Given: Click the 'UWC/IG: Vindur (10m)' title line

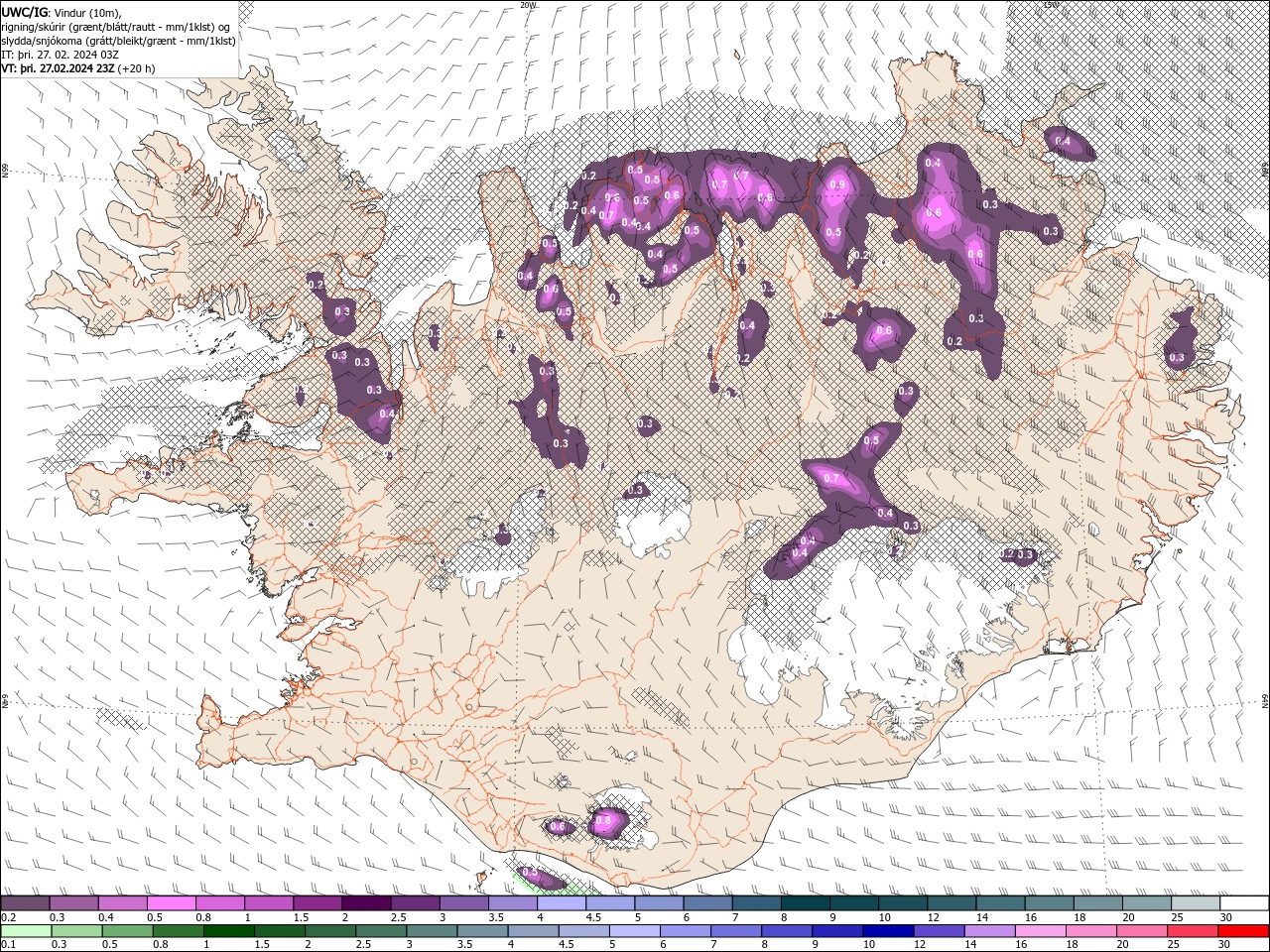Looking at the screenshot, I should point(62,12).
